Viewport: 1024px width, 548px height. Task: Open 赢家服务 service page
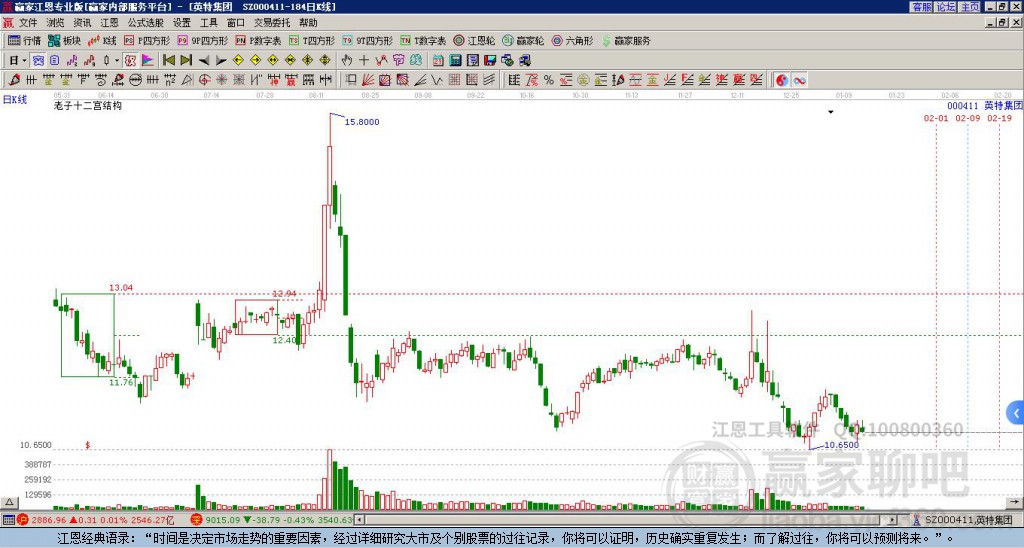point(626,40)
